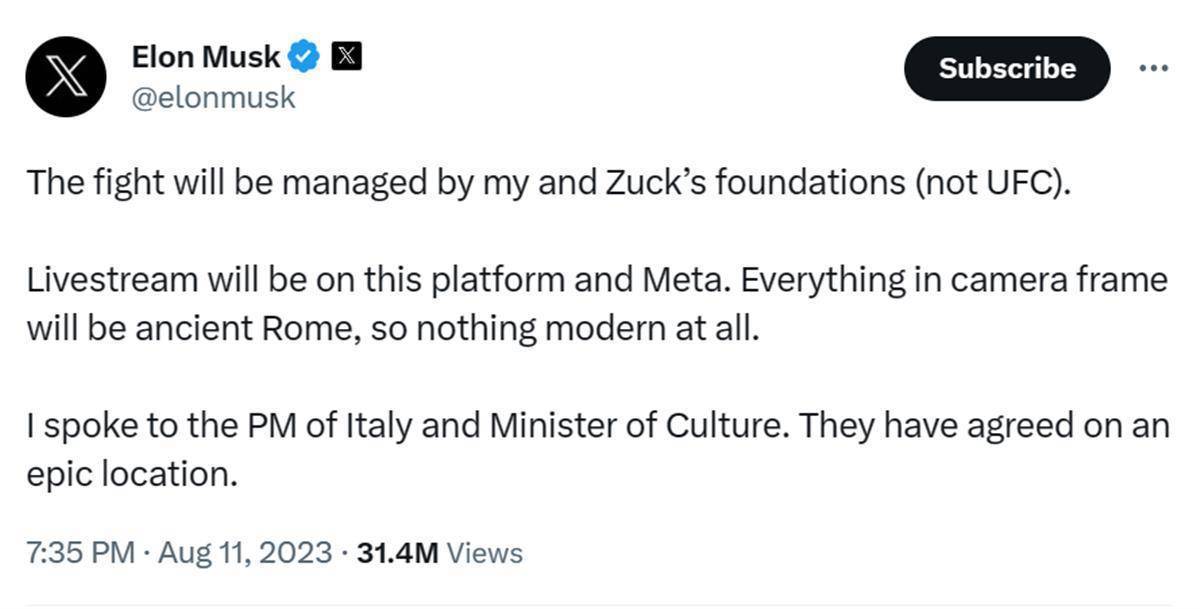Click the words epic location
The image size is (1200, 609).
[132, 474]
